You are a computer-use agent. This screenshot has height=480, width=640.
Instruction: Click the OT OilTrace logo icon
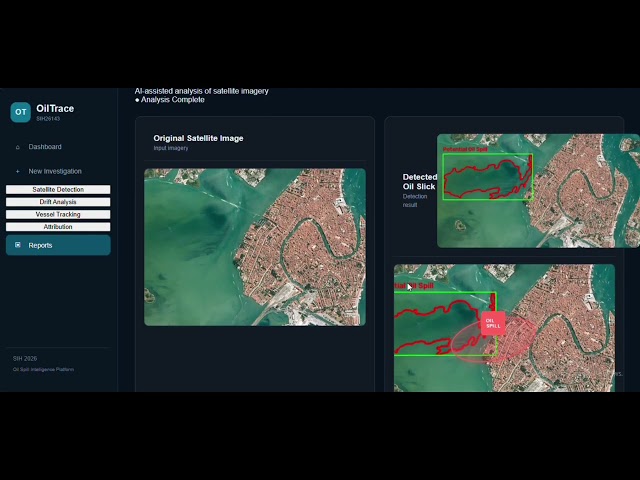tap(20, 112)
